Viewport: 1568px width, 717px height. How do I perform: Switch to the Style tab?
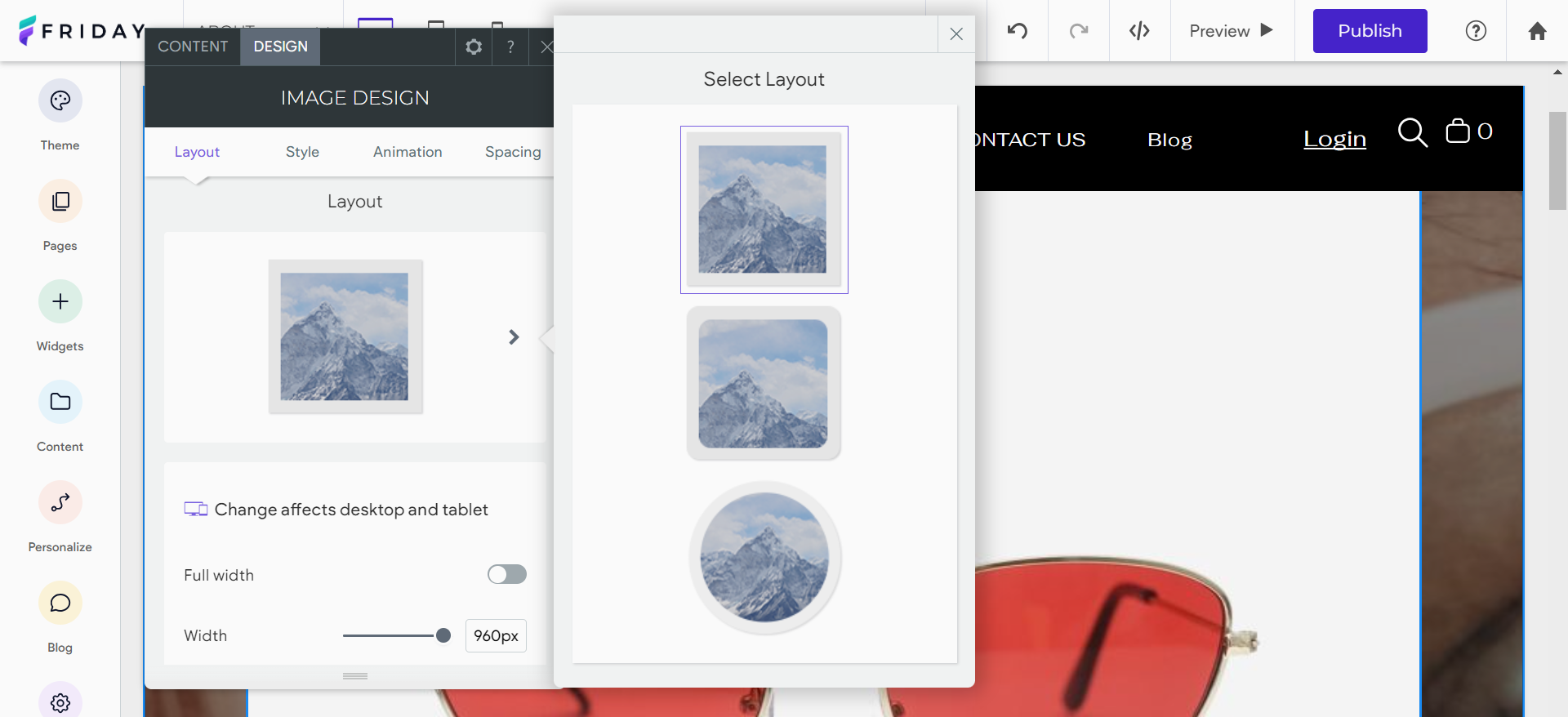coord(302,152)
